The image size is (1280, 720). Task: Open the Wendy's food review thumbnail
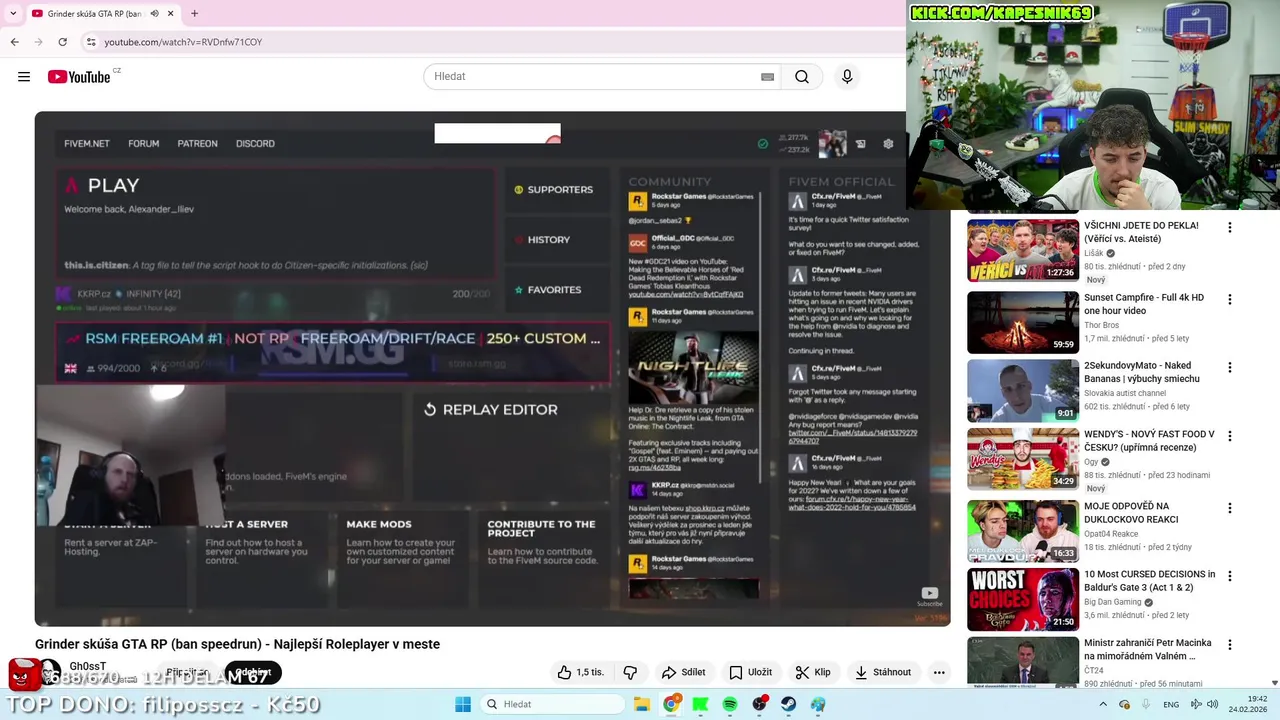[x=1023, y=459]
